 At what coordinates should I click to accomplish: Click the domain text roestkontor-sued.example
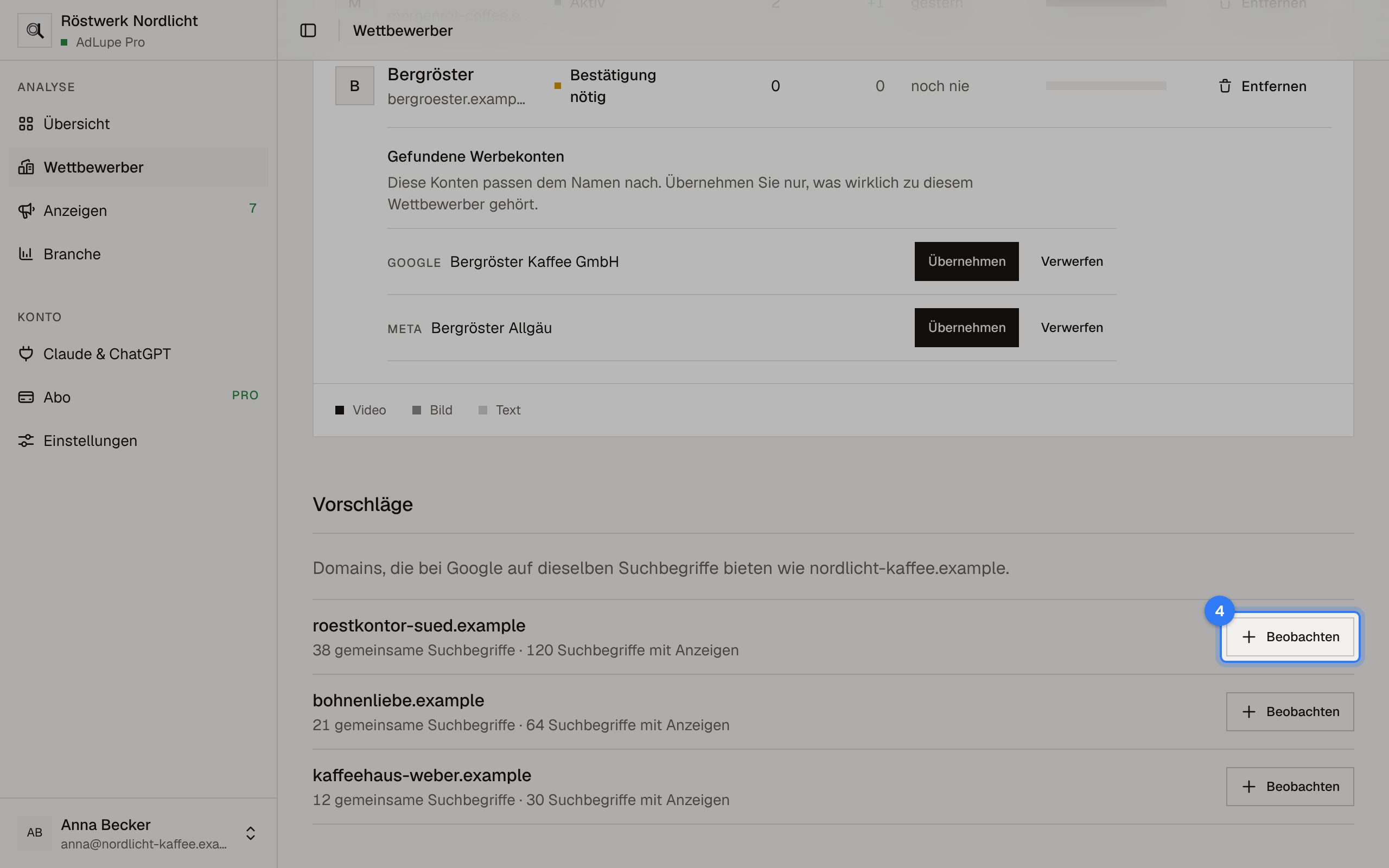pos(419,625)
